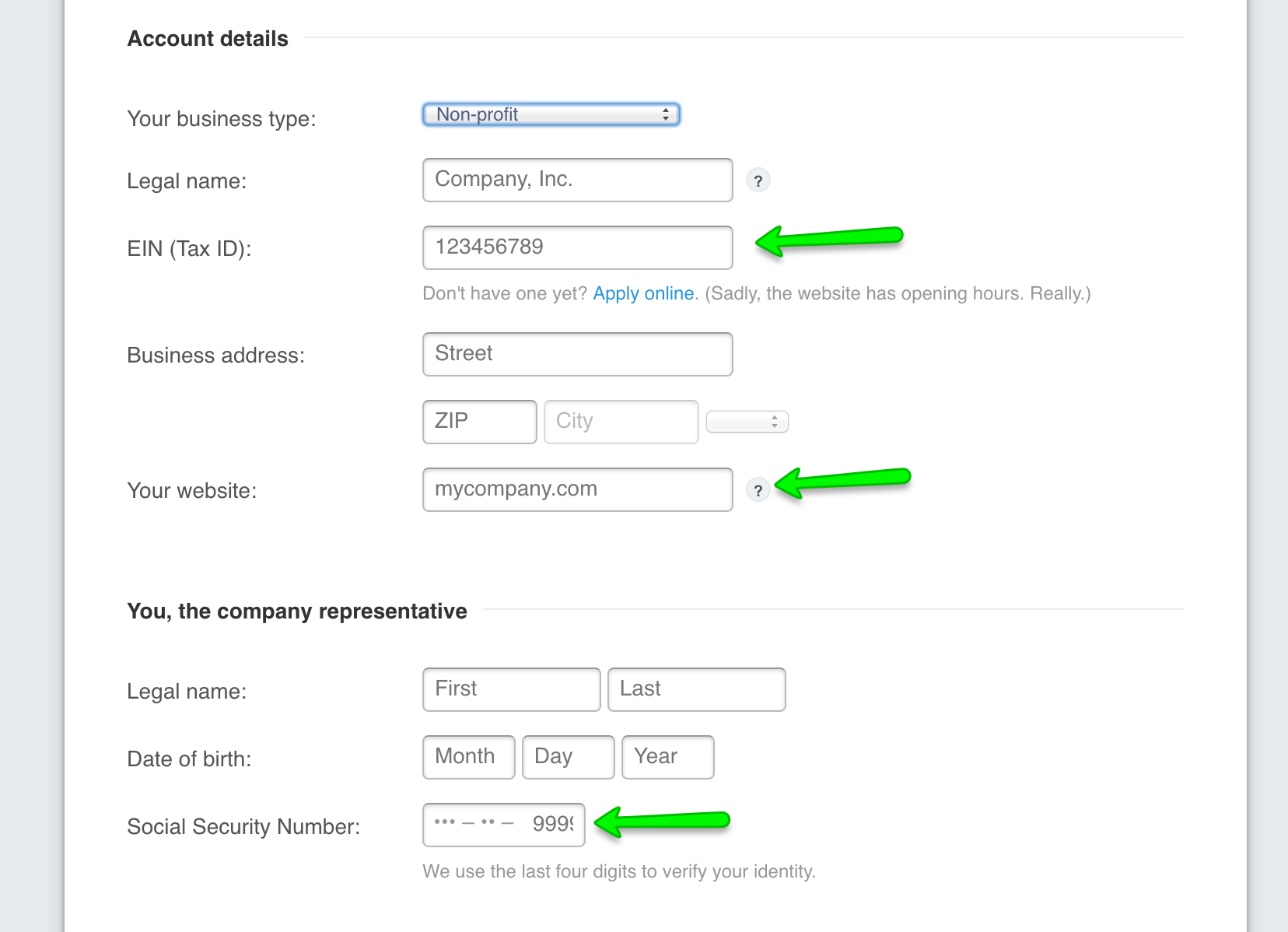Viewport: 1288px width, 932px height.
Task: Click the EIN Tax ID input field
Action: [x=578, y=247]
